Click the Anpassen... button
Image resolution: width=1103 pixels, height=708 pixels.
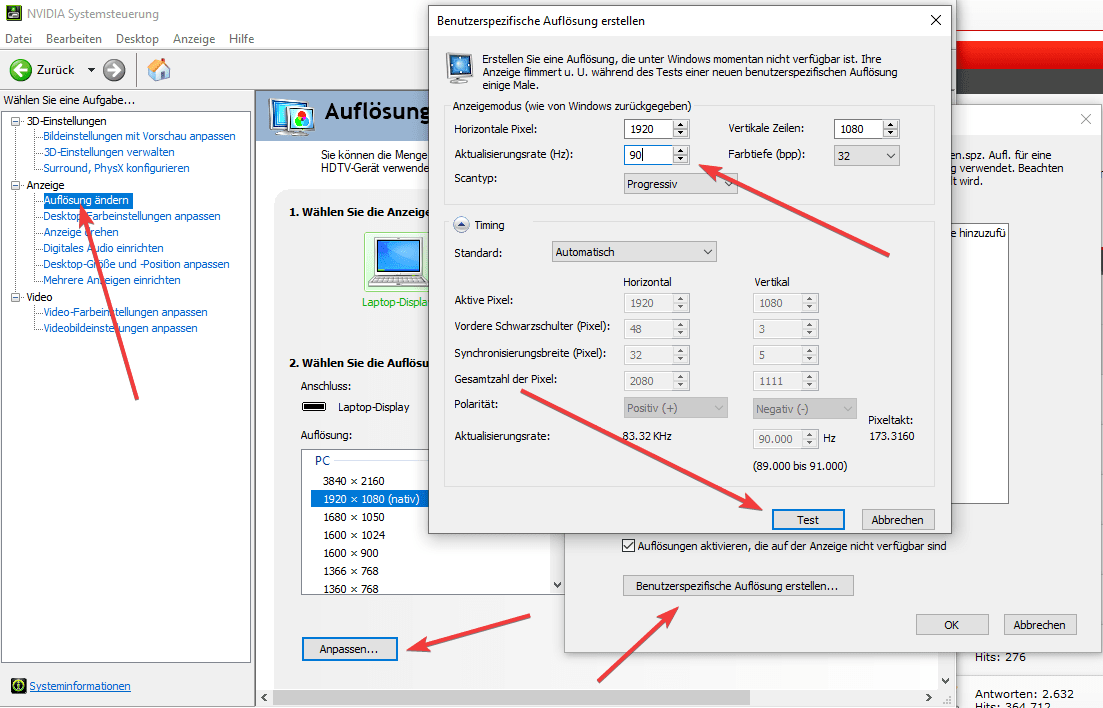point(349,649)
